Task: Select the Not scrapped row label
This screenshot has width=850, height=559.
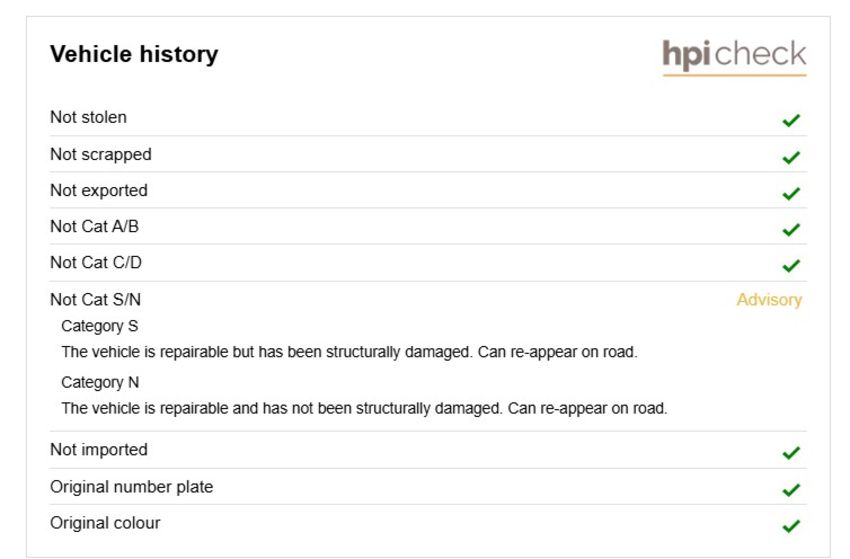Action: coord(101,155)
